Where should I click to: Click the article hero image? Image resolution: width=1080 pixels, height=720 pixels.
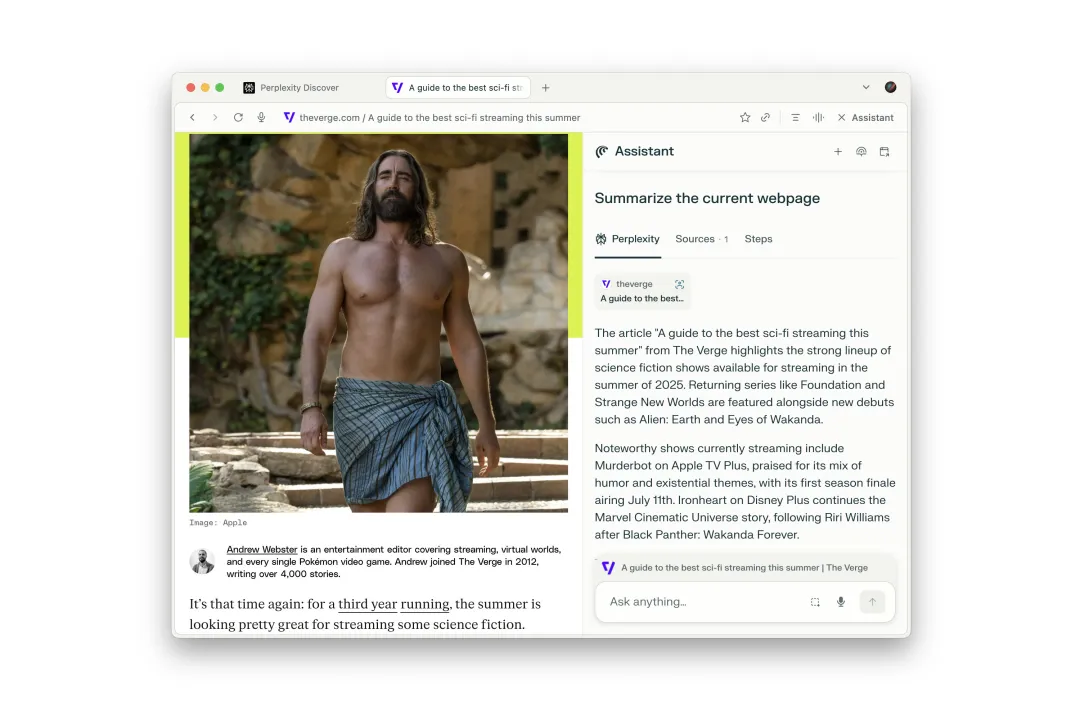point(379,322)
